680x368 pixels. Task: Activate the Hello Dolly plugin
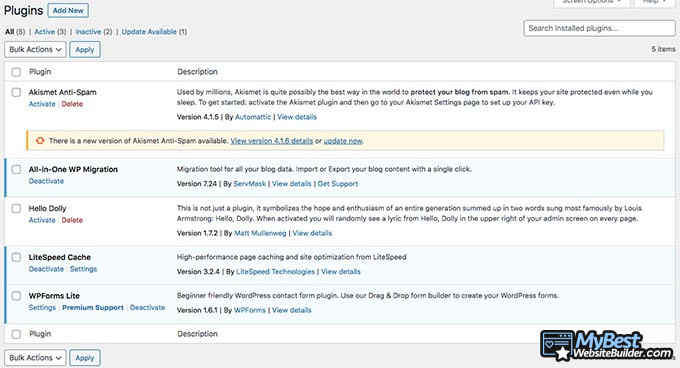[42, 220]
